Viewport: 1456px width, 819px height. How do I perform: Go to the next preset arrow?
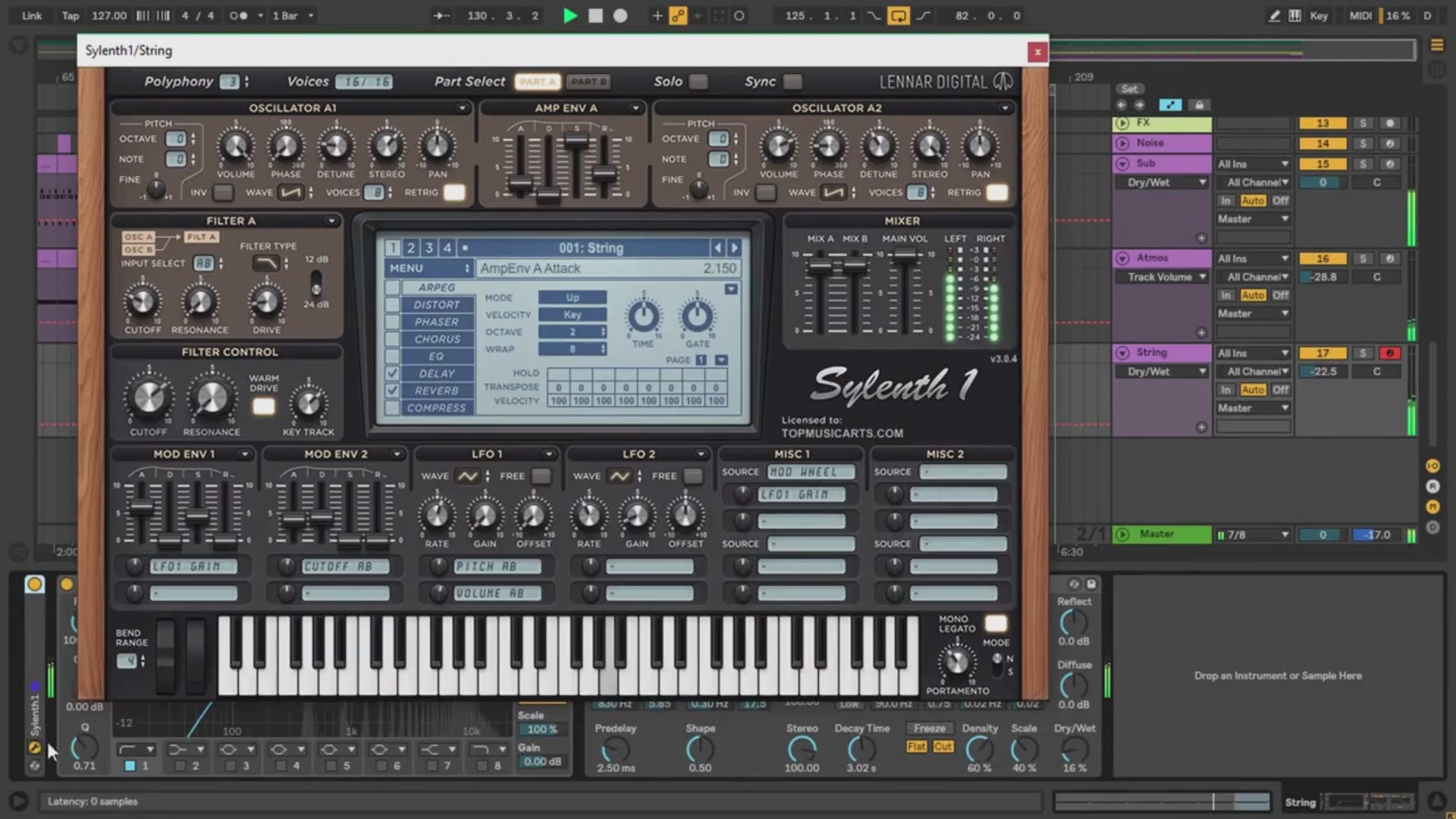coord(734,248)
